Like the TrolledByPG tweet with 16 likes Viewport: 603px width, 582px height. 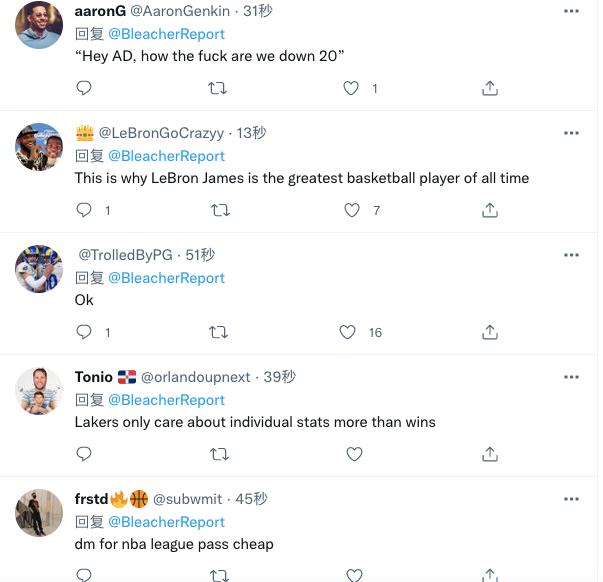point(347,332)
